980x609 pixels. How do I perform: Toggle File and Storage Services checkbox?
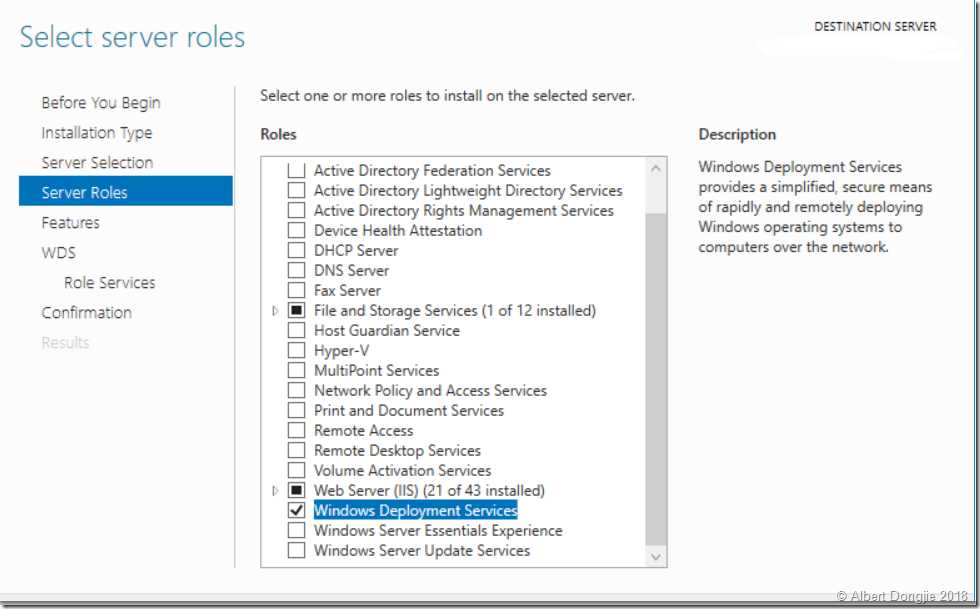click(296, 310)
